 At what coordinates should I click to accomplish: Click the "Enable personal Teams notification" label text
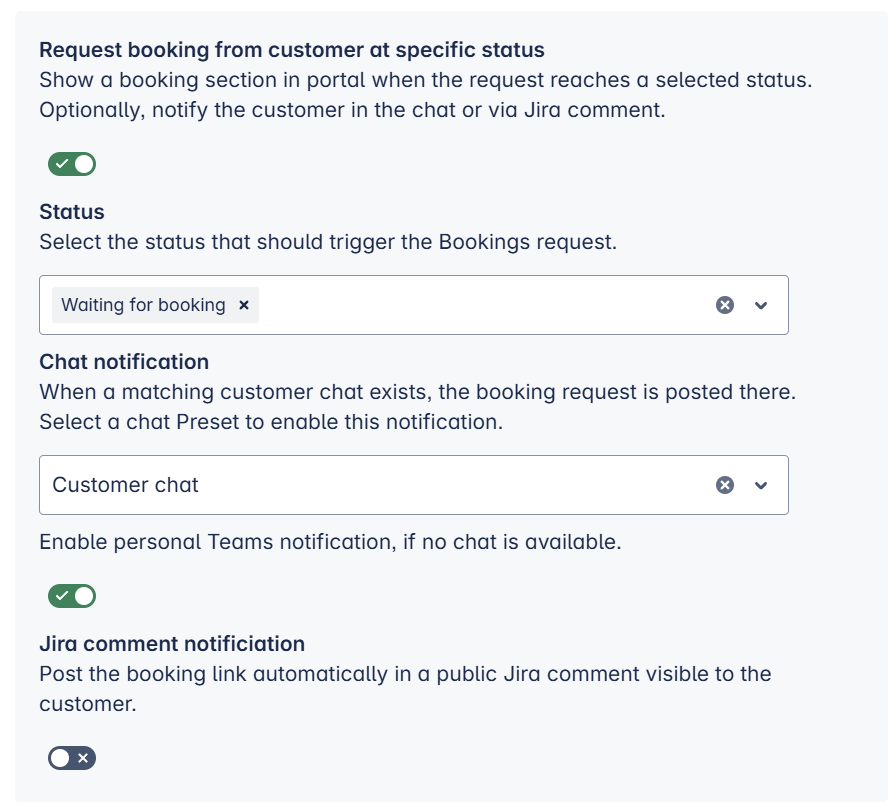tap(330, 543)
